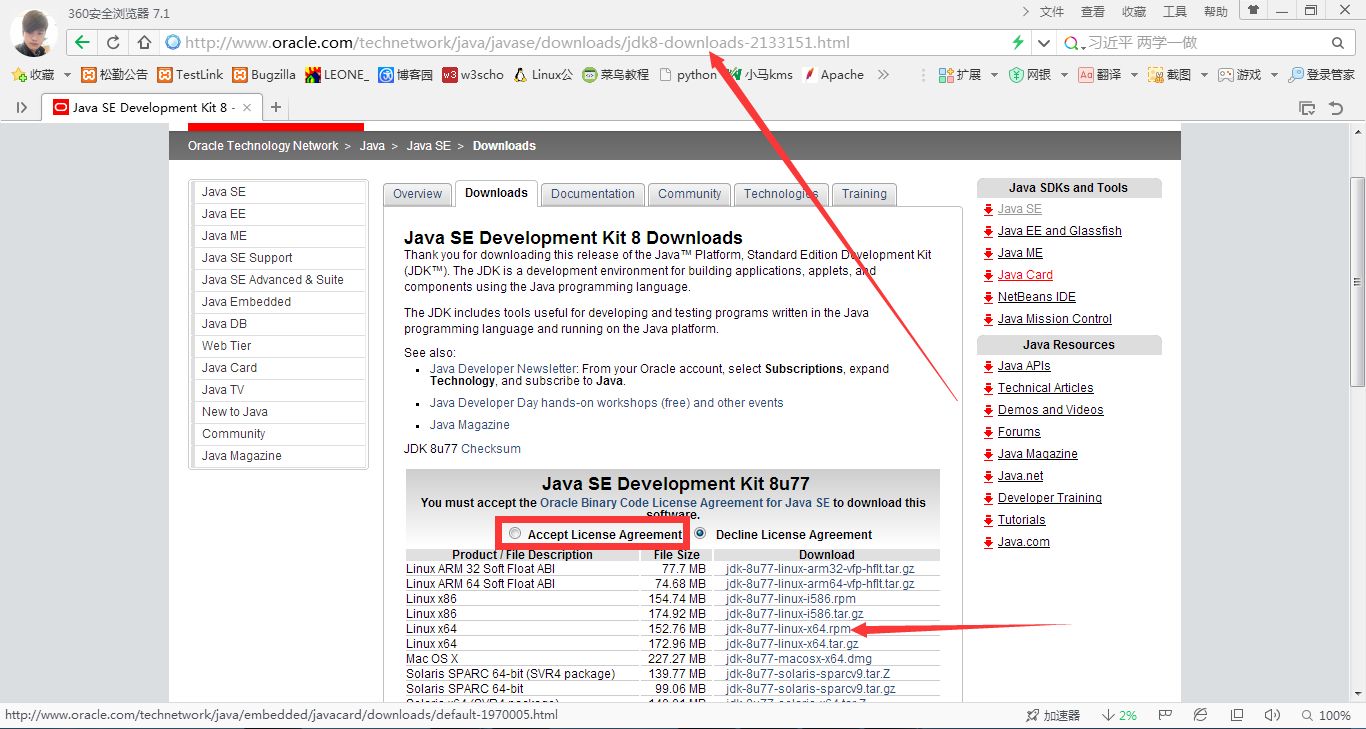Open the tab sidebar toggle left of tabs

(22, 108)
